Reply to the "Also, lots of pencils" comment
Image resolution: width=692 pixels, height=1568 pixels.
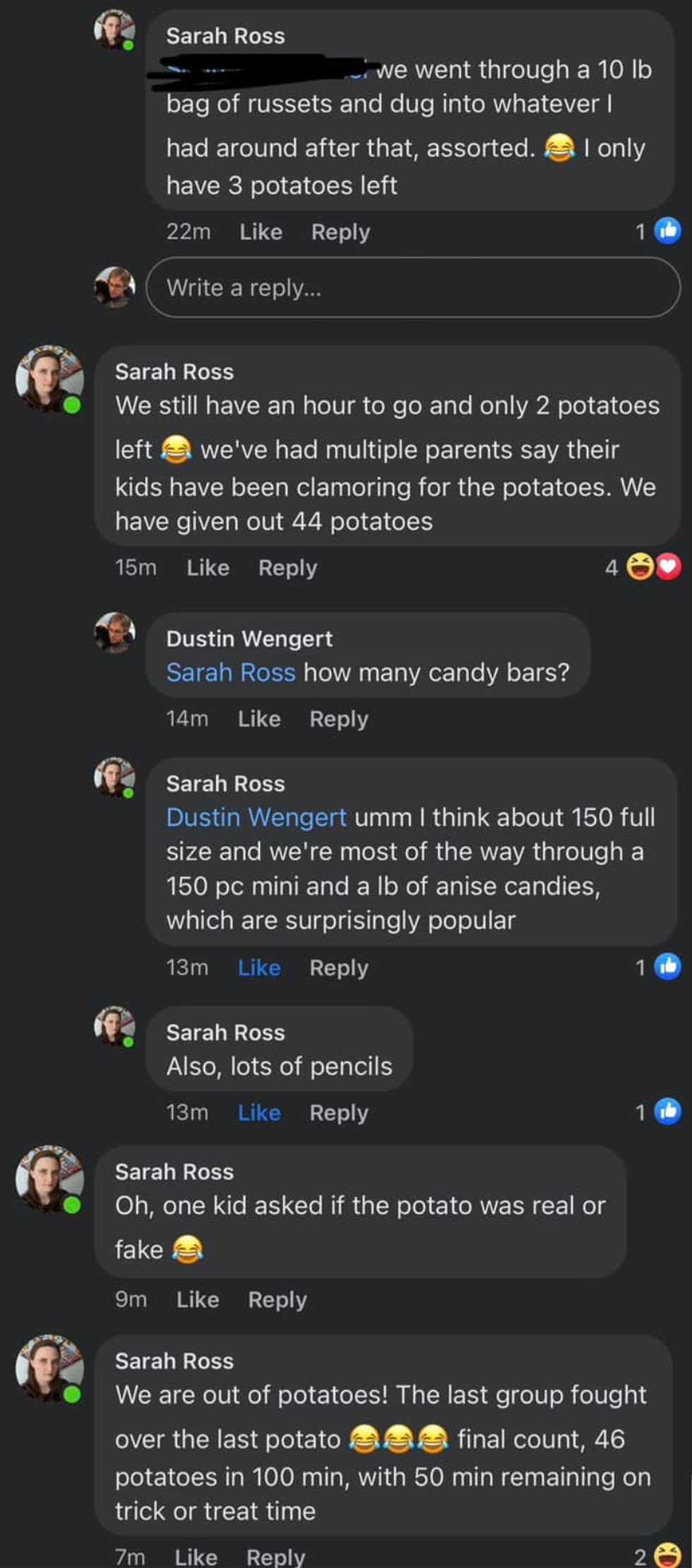click(339, 1113)
